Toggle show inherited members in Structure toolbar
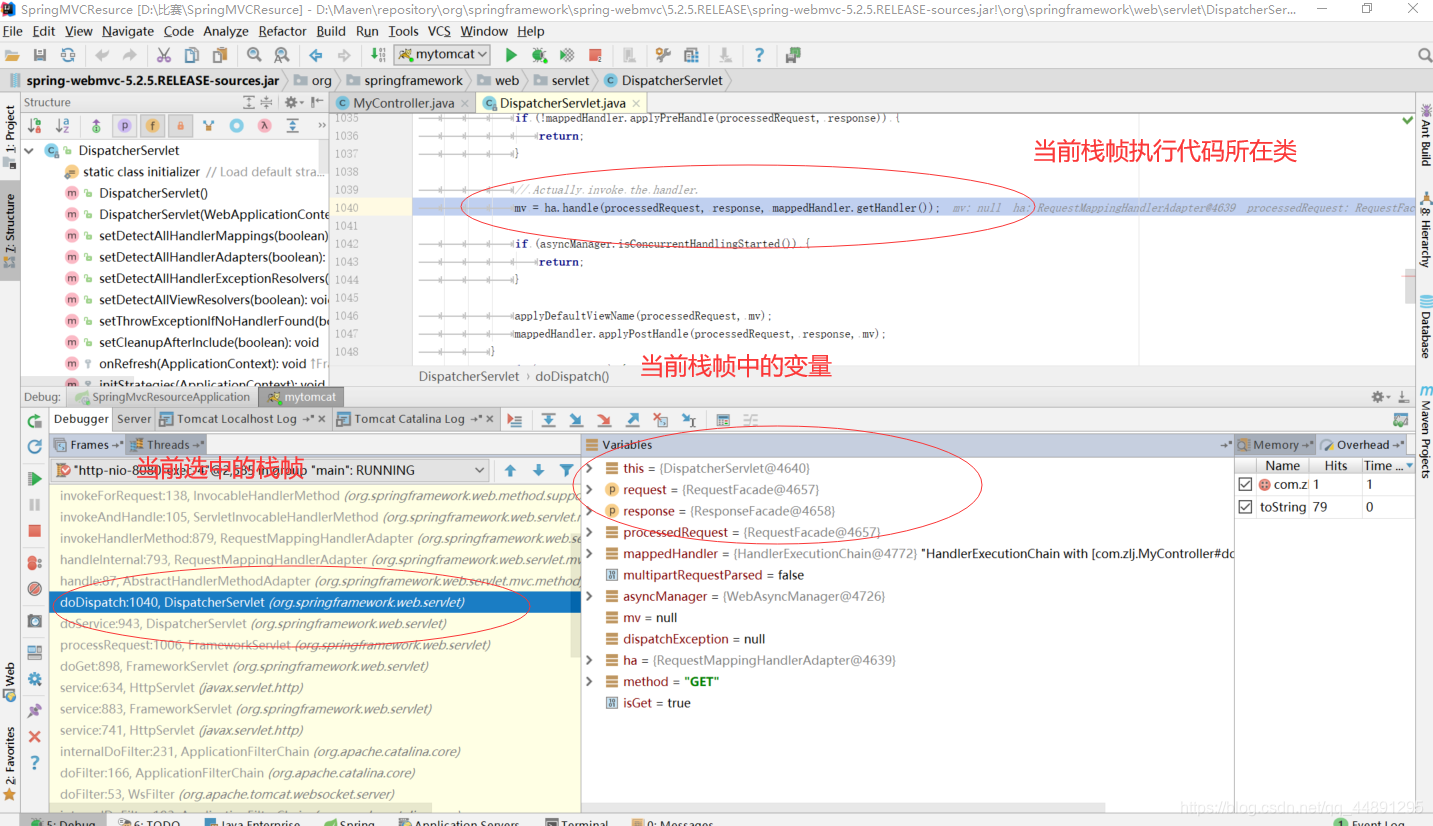This screenshot has height=826, width=1433. pos(208,126)
